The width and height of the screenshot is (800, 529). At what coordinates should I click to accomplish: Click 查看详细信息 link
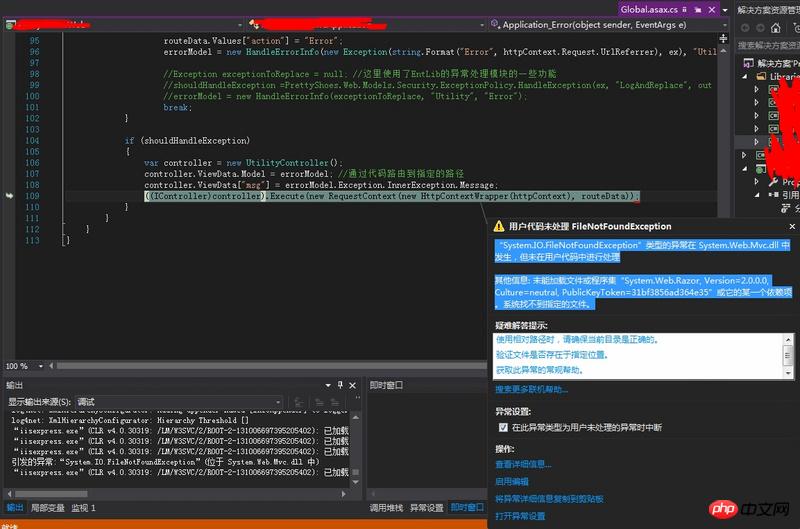point(523,464)
